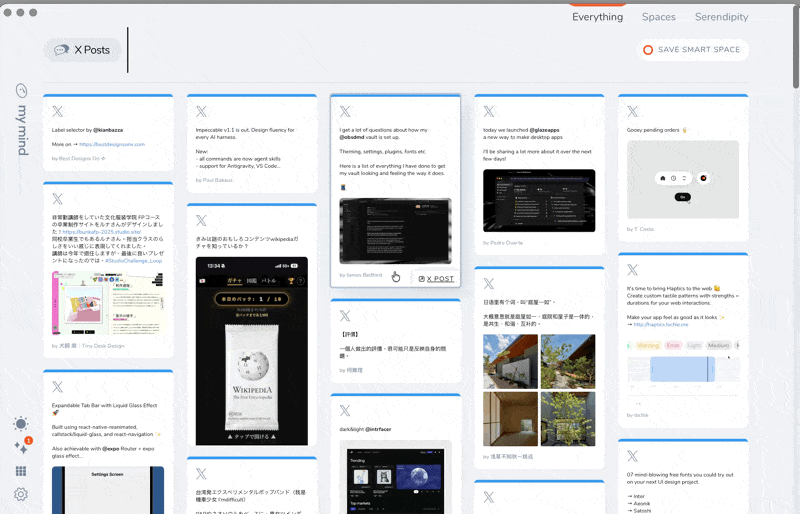Open glazeapps desktop app screenshot

point(539,201)
